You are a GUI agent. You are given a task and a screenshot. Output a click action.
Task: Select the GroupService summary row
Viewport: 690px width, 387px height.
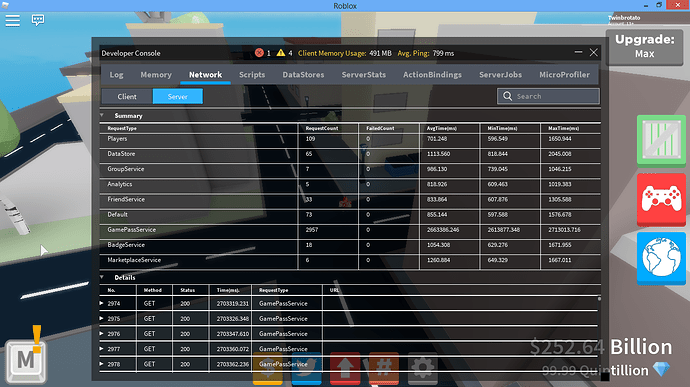(x=350, y=169)
